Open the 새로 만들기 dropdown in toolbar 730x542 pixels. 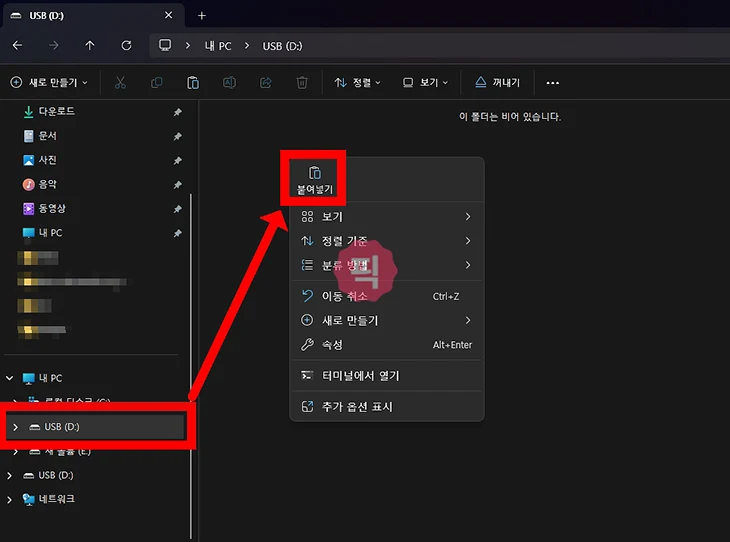[50, 83]
